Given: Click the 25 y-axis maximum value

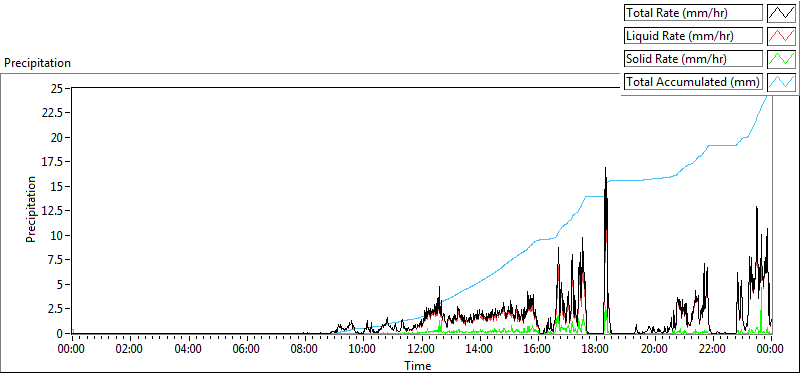Looking at the screenshot, I should coord(57,88).
